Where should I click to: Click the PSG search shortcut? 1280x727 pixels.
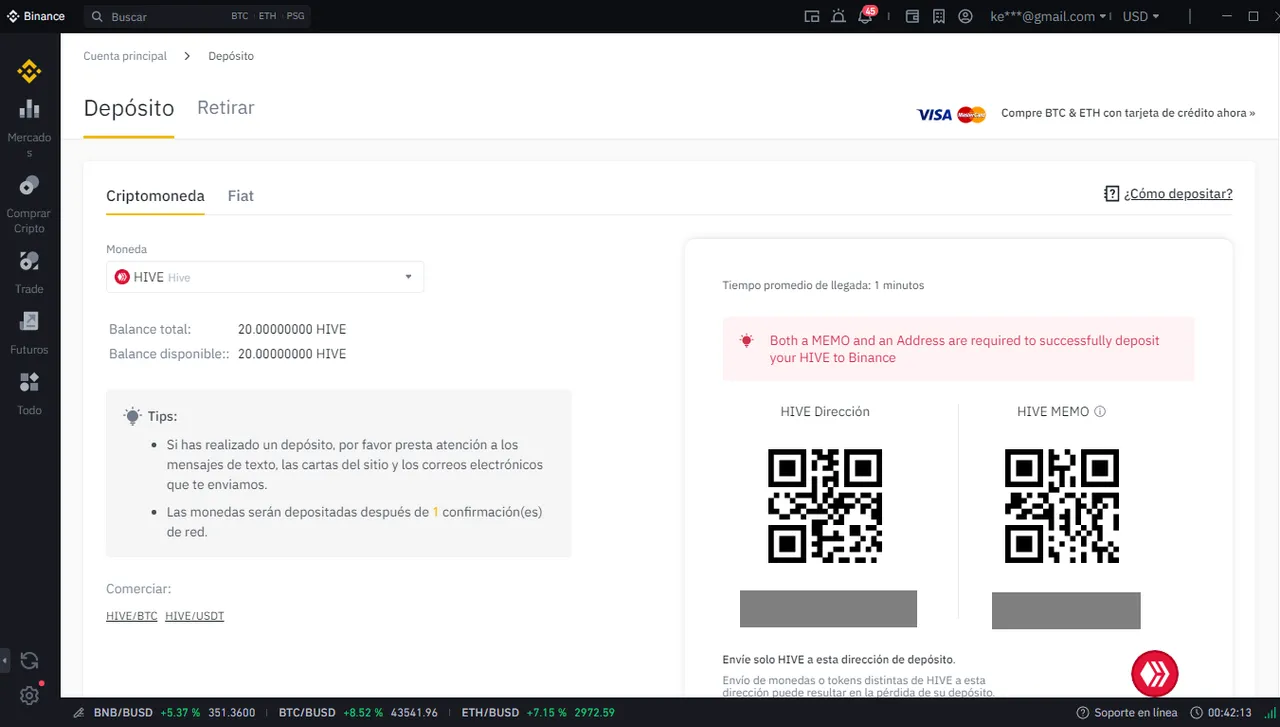[295, 17]
